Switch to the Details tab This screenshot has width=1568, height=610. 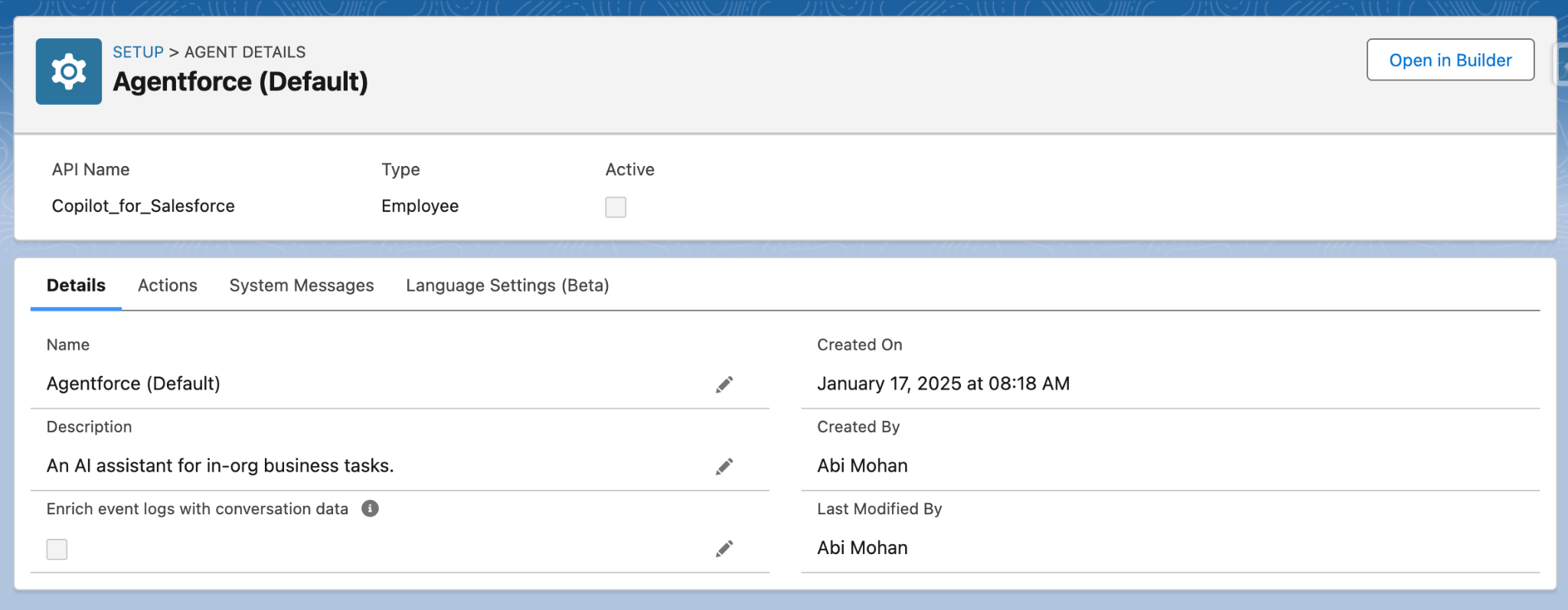click(76, 285)
